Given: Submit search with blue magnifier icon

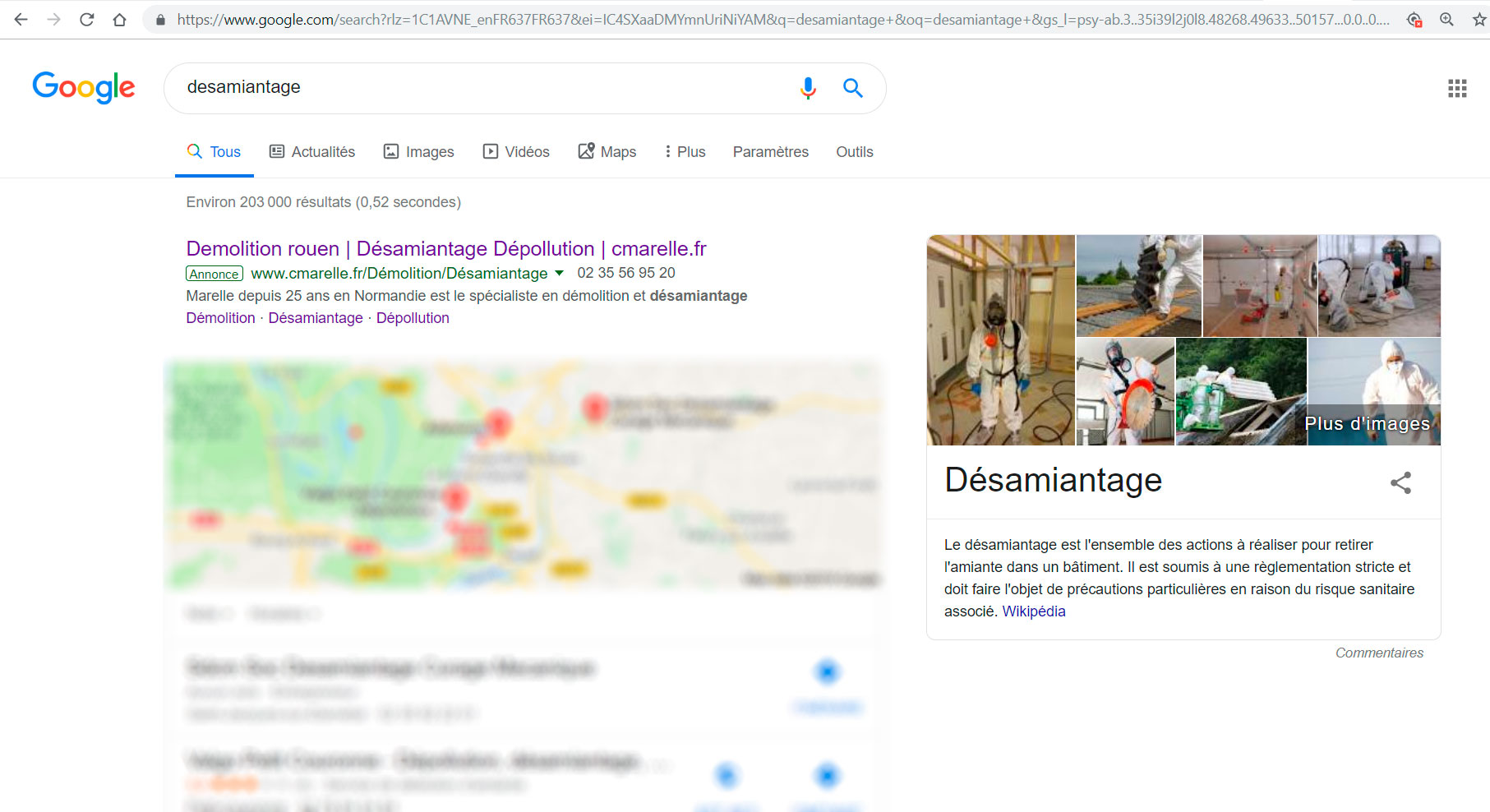Looking at the screenshot, I should point(852,88).
